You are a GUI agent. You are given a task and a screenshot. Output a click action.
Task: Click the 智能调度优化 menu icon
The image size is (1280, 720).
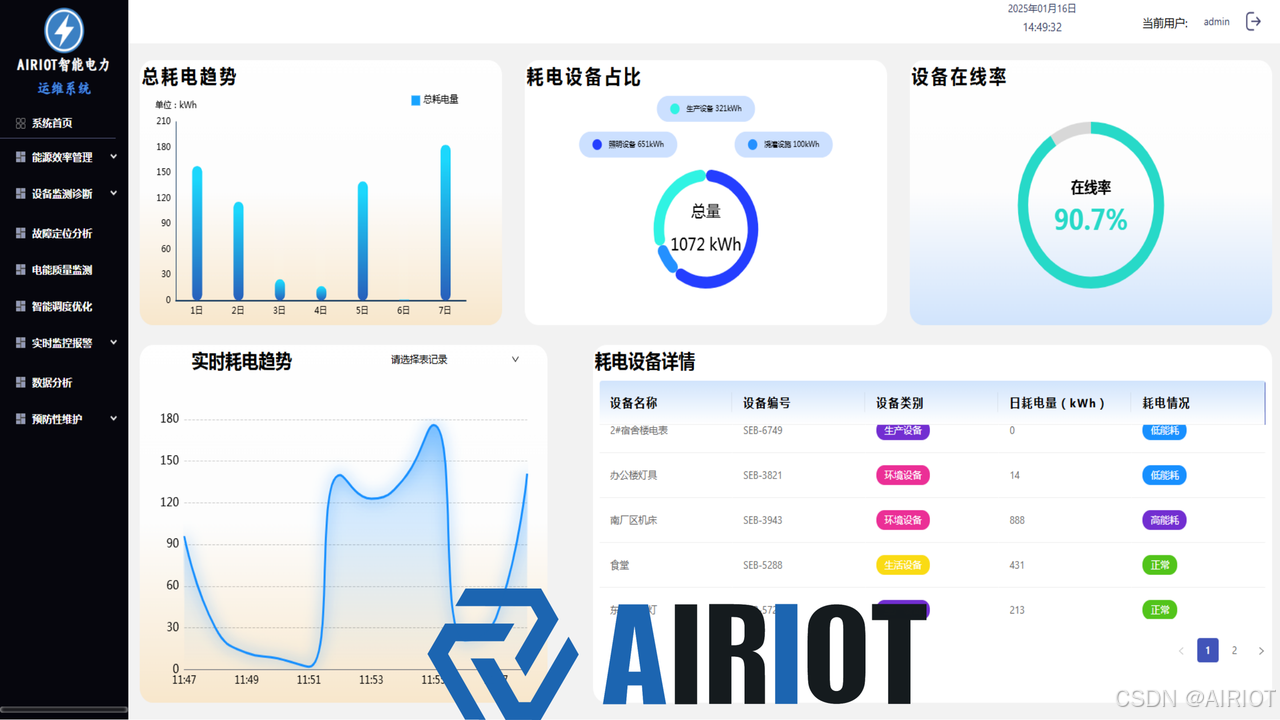pos(21,306)
